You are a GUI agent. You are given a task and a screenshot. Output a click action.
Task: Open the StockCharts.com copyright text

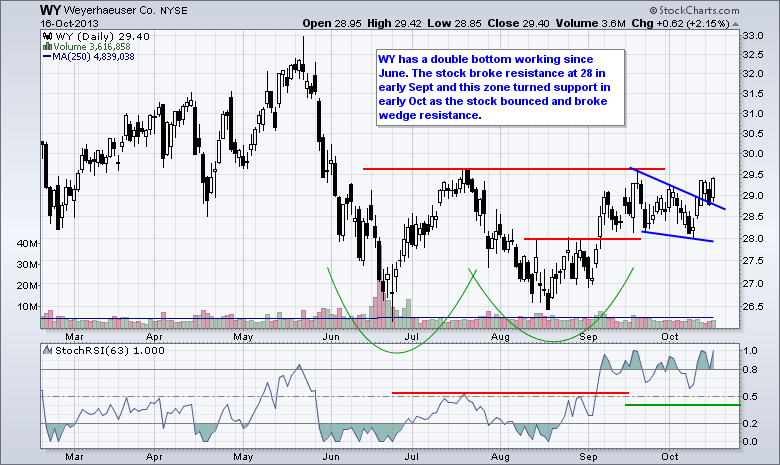coord(694,10)
